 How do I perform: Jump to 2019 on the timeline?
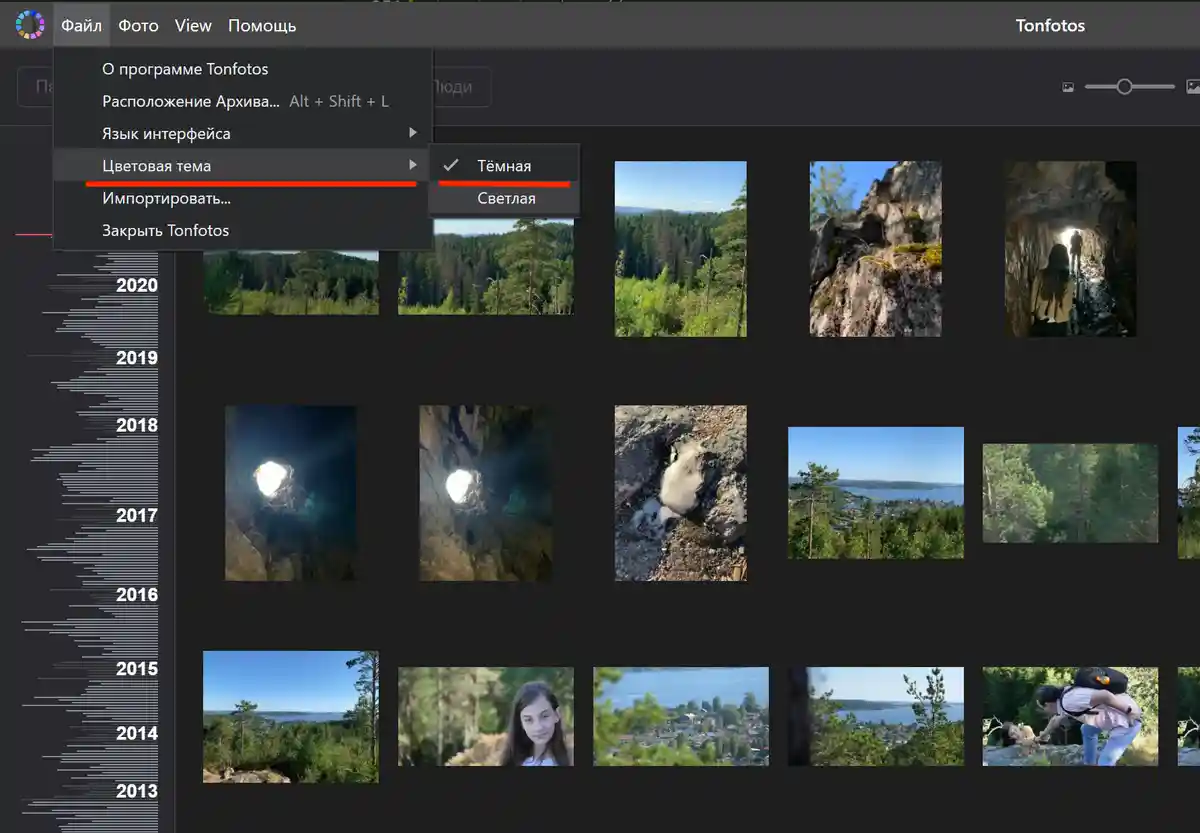coord(137,357)
